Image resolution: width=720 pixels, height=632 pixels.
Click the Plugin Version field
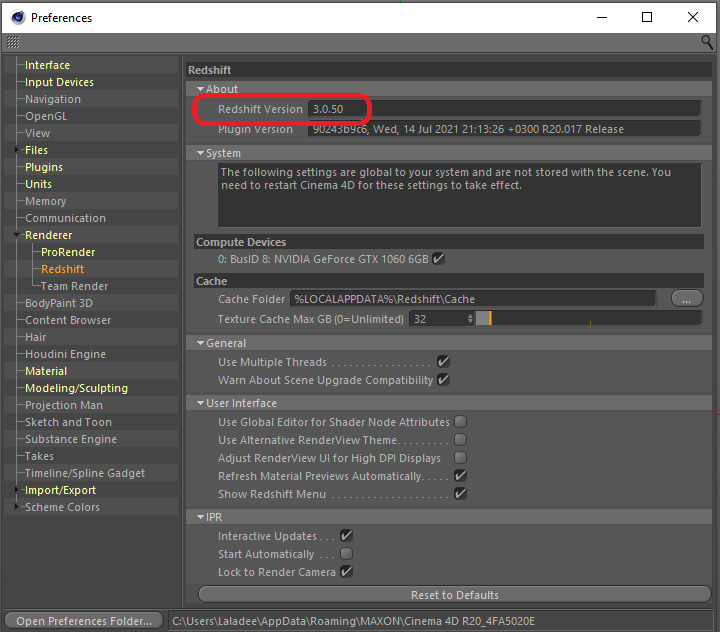click(x=504, y=129)
